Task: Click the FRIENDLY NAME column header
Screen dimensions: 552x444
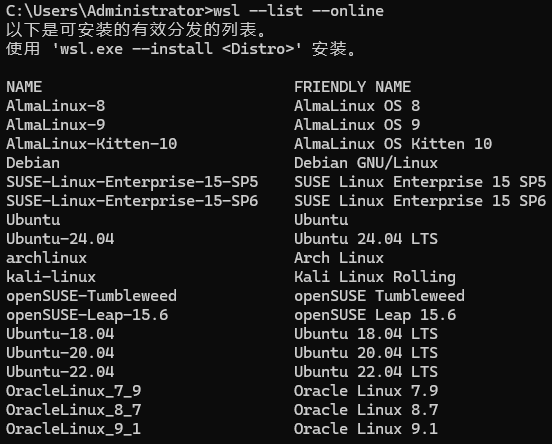Action: point(352,87)
